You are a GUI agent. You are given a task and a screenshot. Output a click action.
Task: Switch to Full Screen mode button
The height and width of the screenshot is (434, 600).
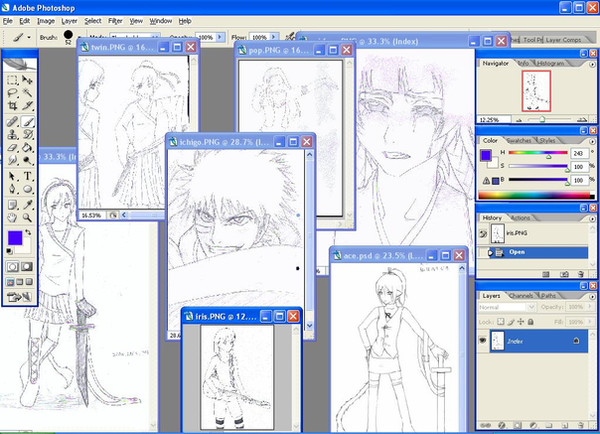(29, 282)
